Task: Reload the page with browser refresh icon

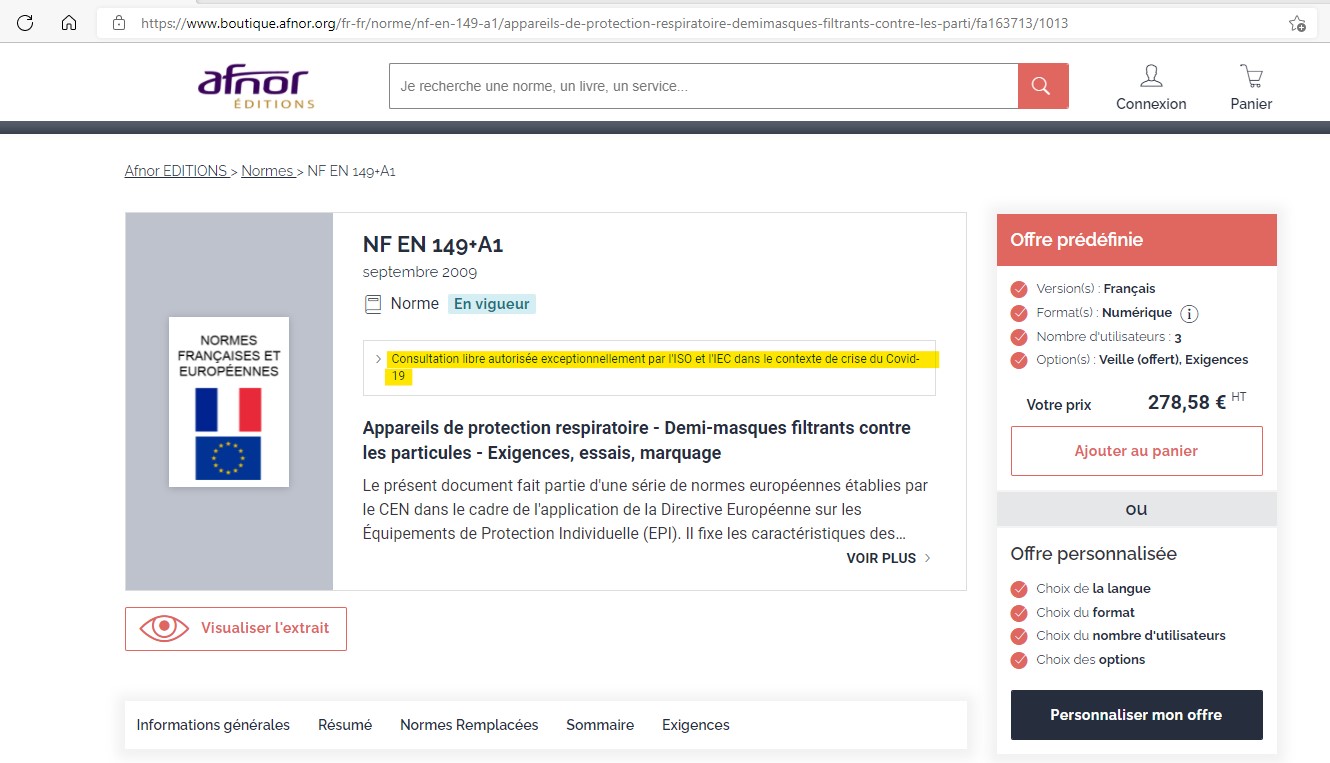Action: coord(25,22)
